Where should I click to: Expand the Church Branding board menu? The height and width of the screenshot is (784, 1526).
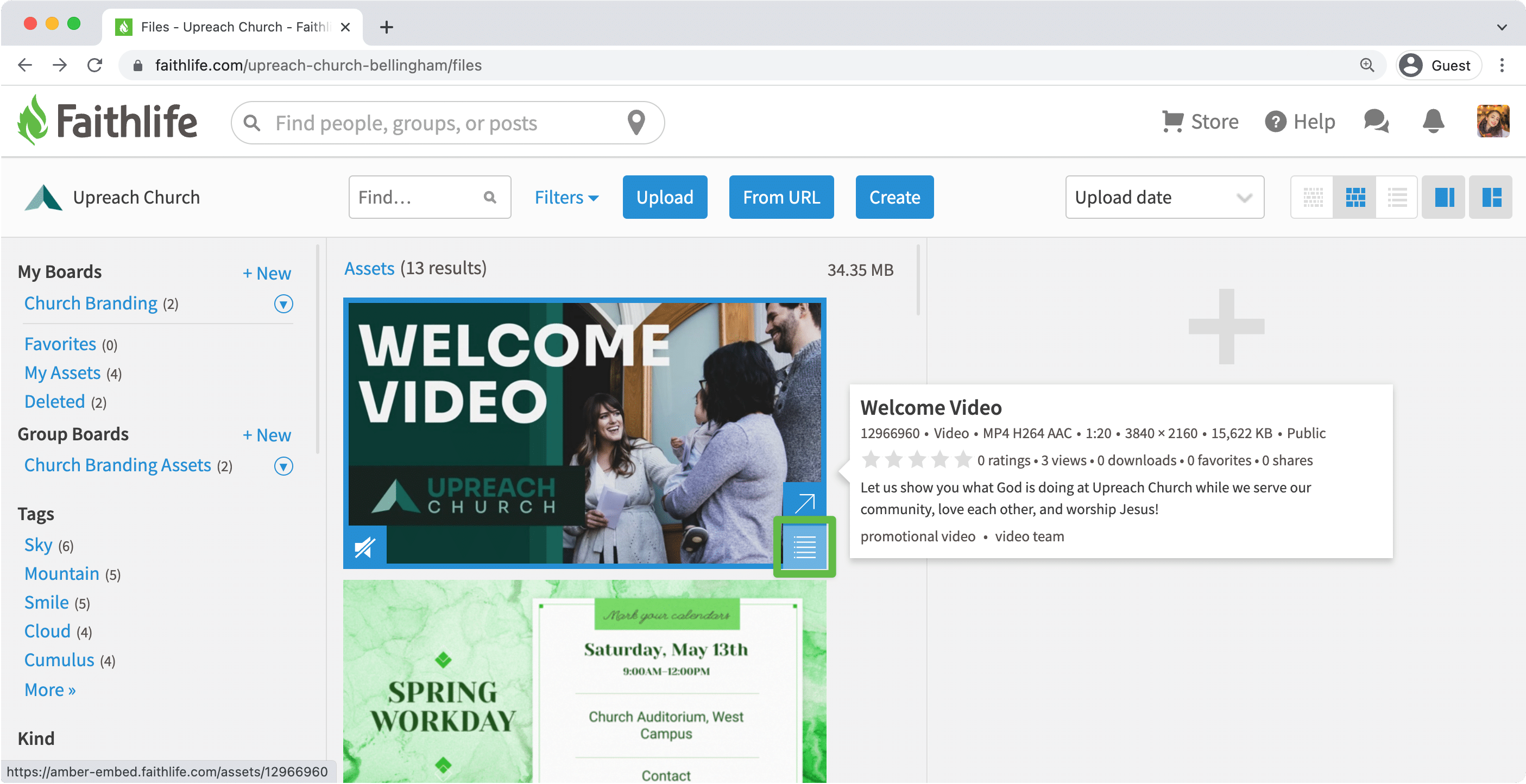pyautogui.click(x=283, y=303)
